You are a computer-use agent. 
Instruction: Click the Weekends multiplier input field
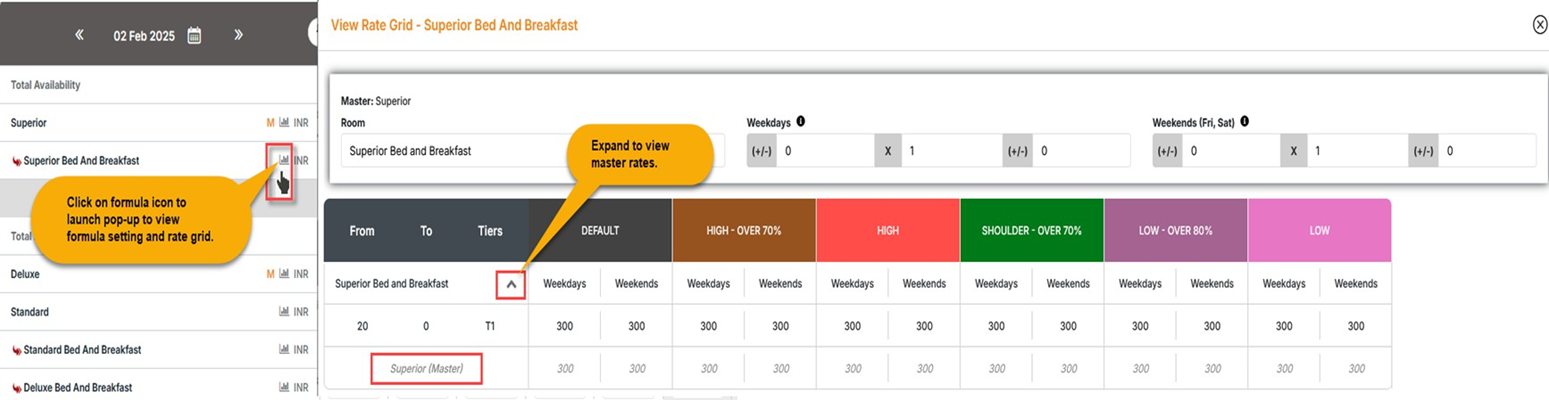pyautogui.click(x=1356, y=151)
